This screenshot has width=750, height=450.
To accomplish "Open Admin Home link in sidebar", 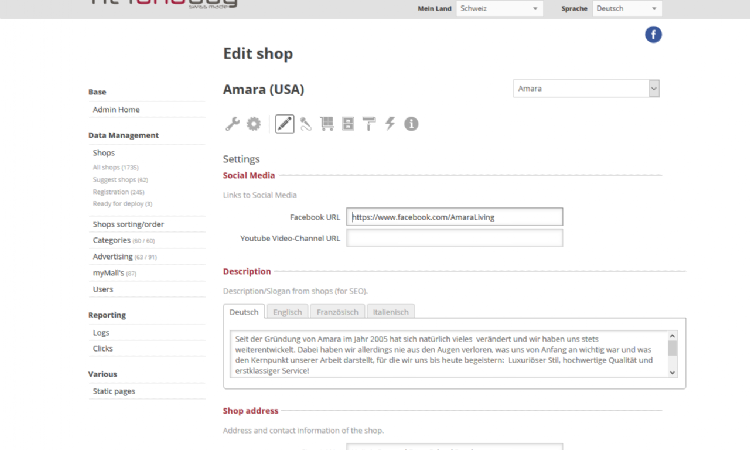I will pyautogui.click(x=116, y=109).
